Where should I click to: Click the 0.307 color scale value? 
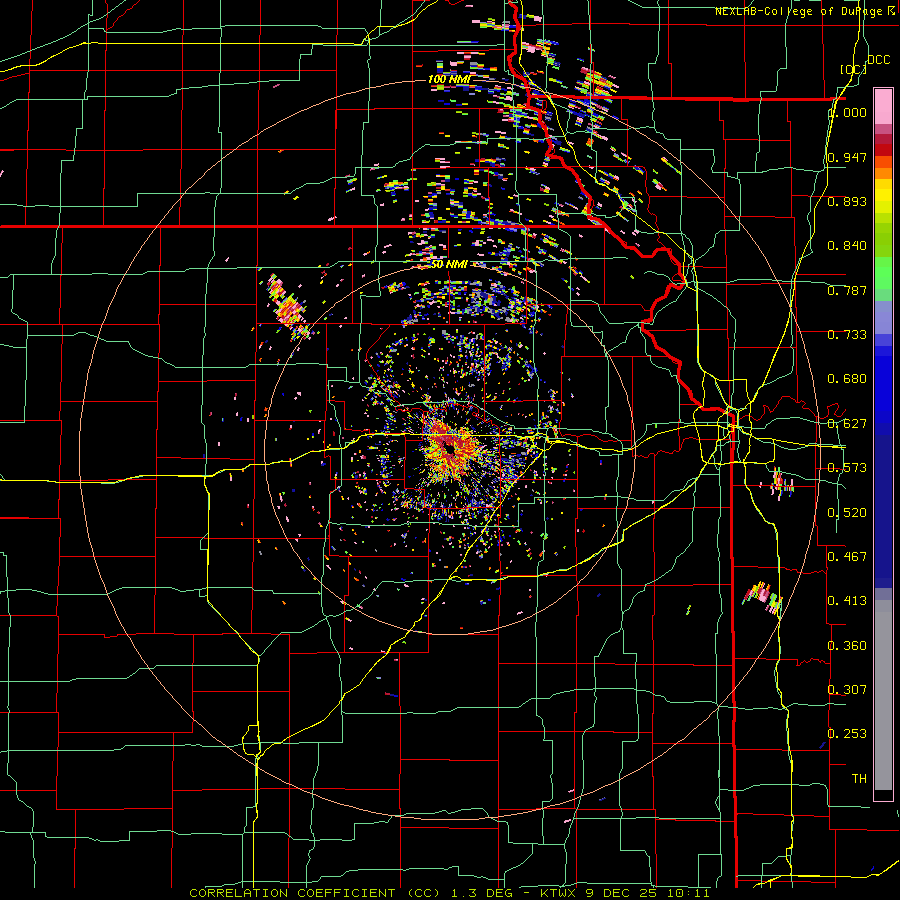pos(847,690)
